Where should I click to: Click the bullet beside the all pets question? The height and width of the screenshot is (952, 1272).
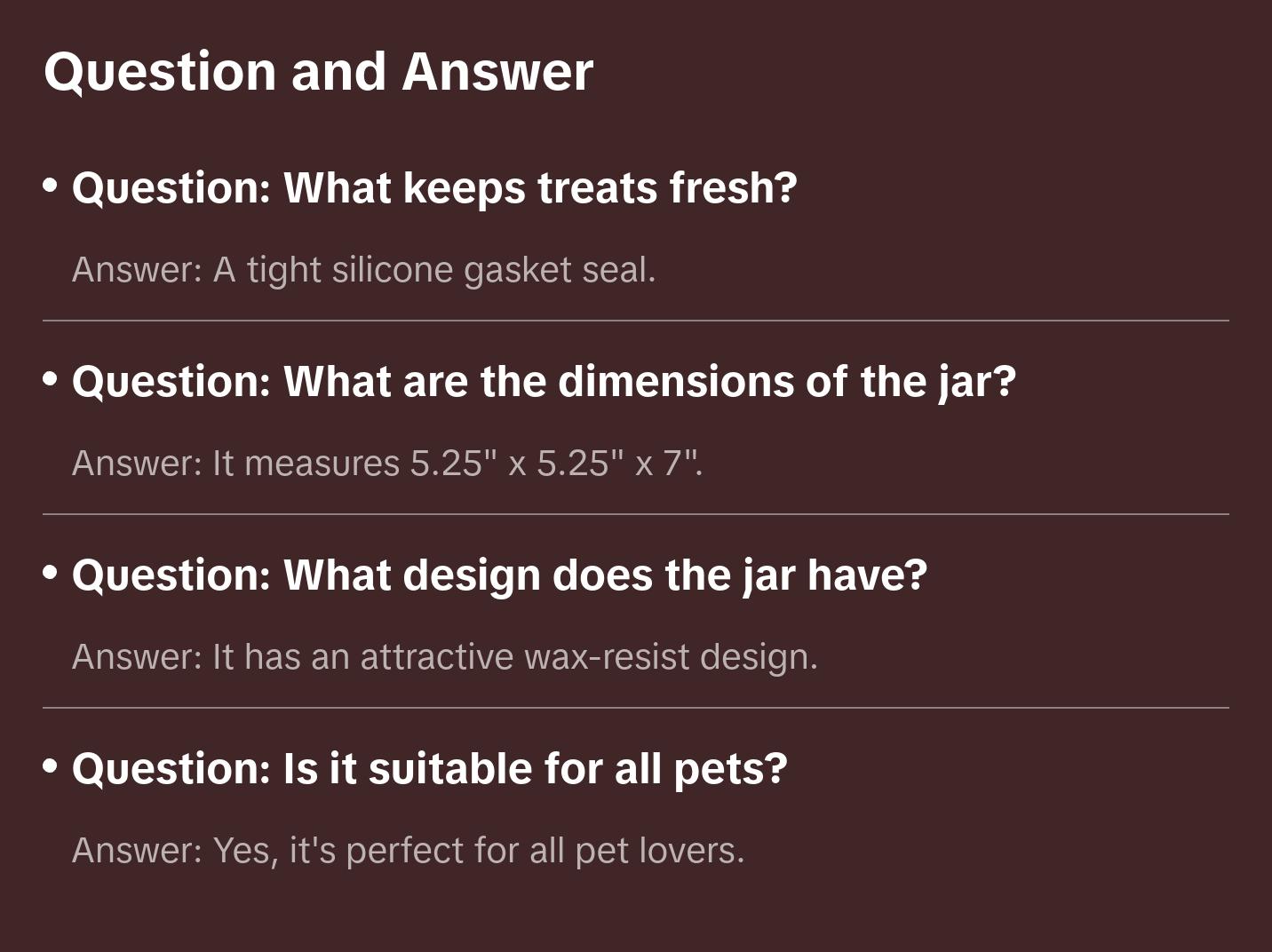[51, 766]
